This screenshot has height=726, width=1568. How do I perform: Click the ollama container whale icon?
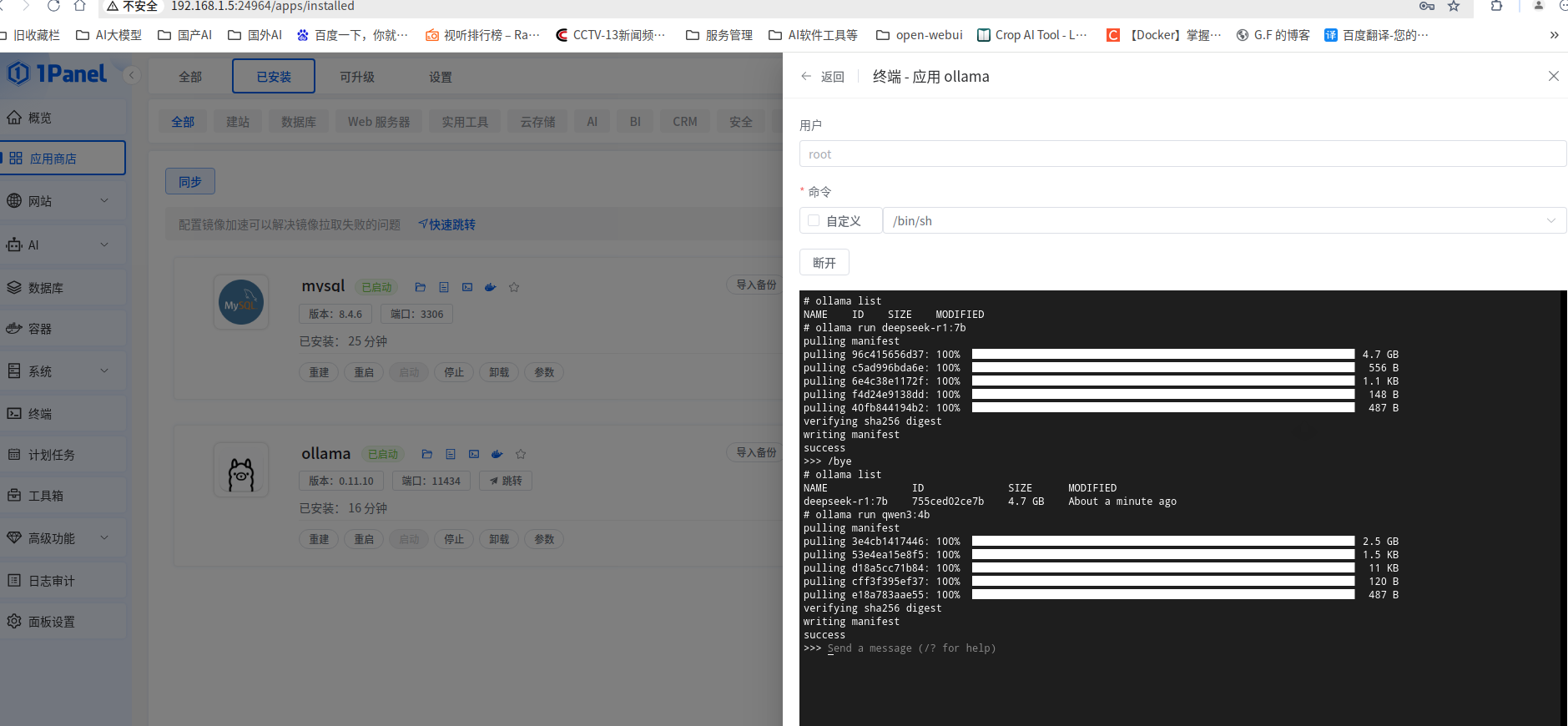pos(497,454)
